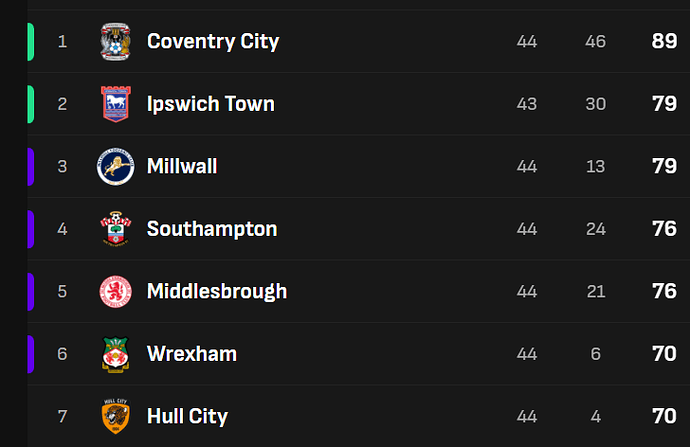Click the Wrexham club crest
The image size is (690, 447).
pyautogui.click(x=115, y=355)
